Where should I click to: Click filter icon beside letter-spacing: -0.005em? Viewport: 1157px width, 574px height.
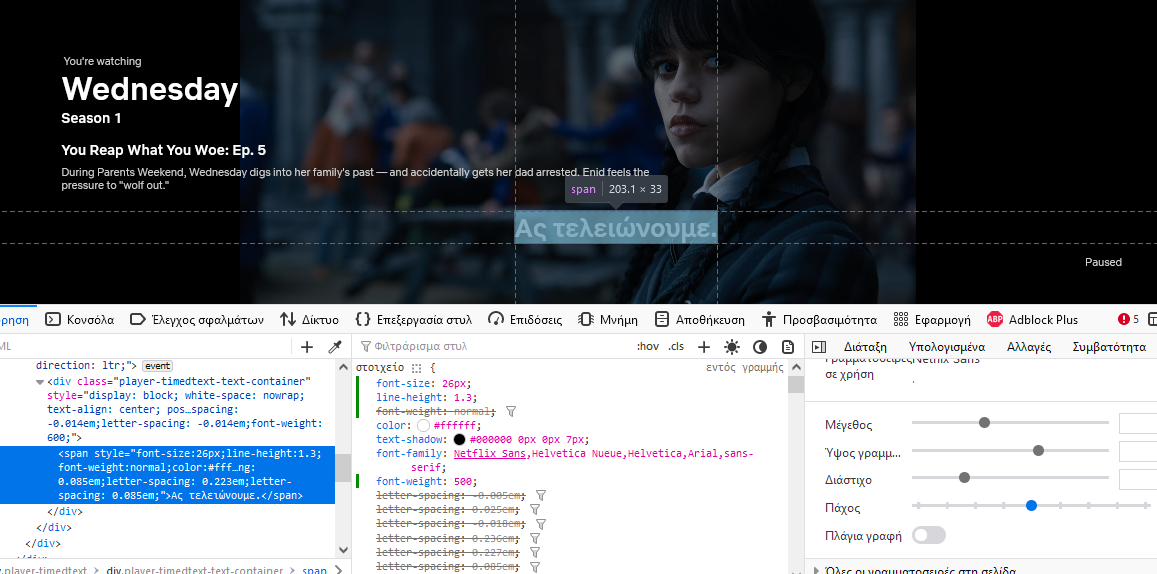click(x=540, y=495)
